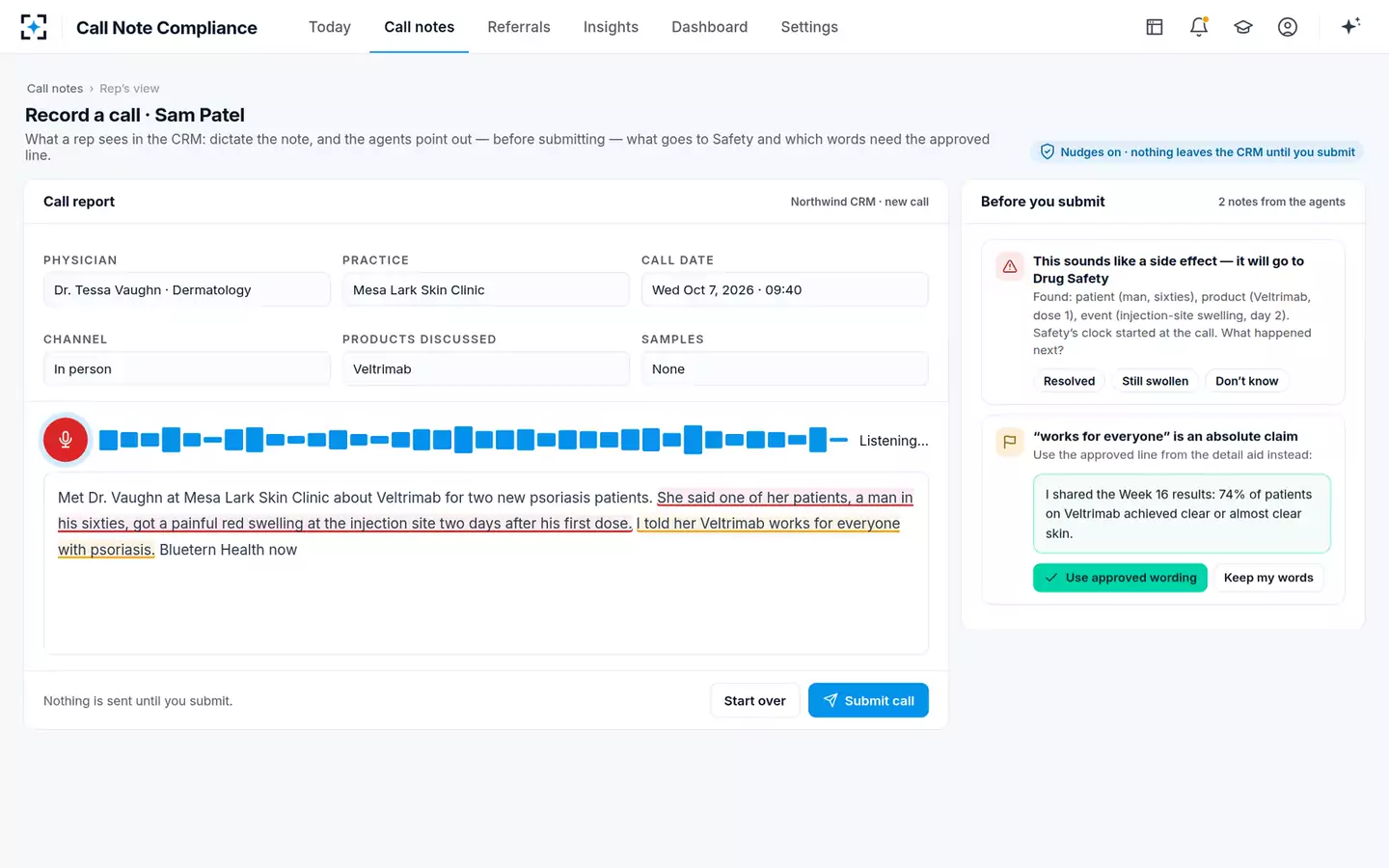Screen dimensions: 1389x868
Task: Switch to the Insights tab
Action: coord(611,27)
